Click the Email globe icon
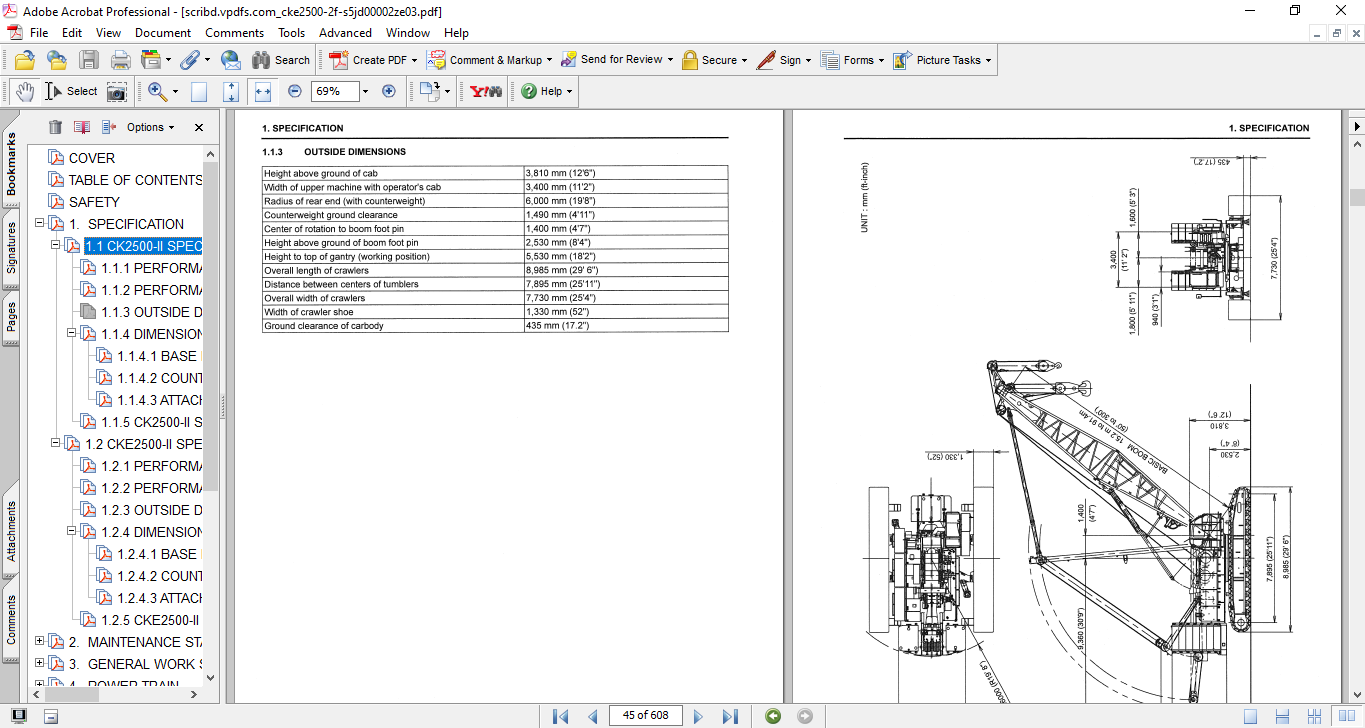Image resolution: width=1365 pixels, height=728 pixels. tap(230, 60)
